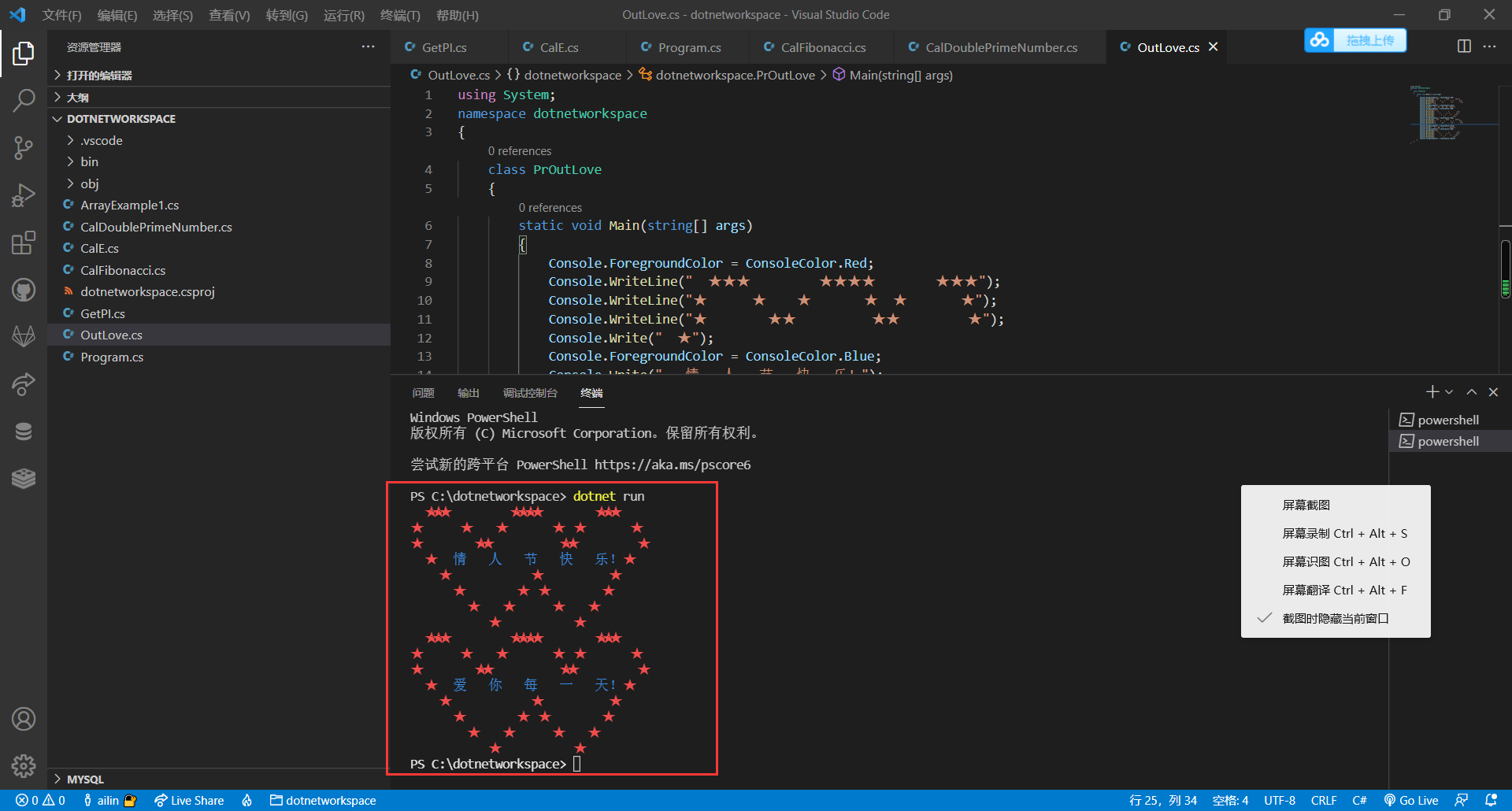Open the Extensions view
Screen dimensions: 1512x811
(24, 243)
